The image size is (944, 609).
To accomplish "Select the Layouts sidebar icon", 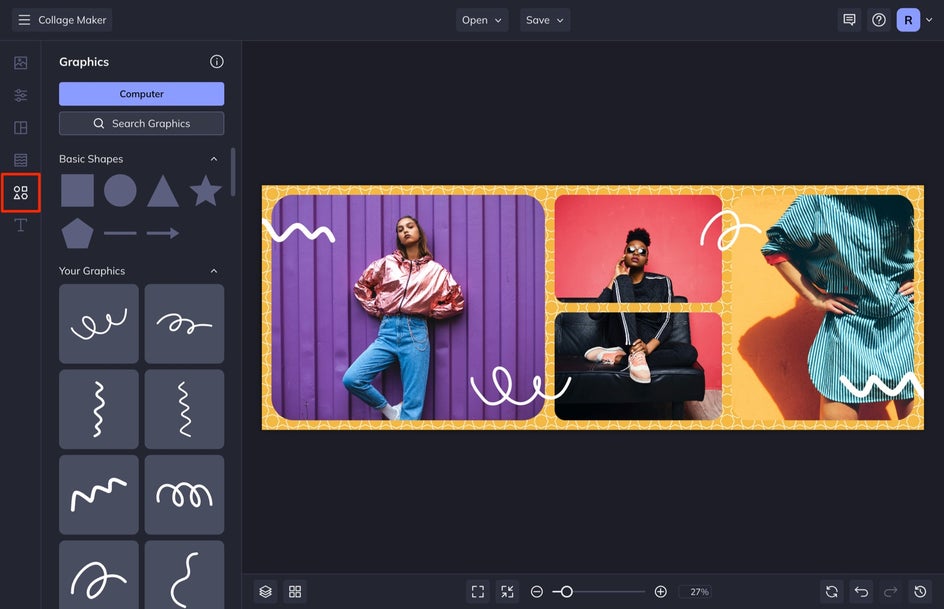I will pos(20,128).
